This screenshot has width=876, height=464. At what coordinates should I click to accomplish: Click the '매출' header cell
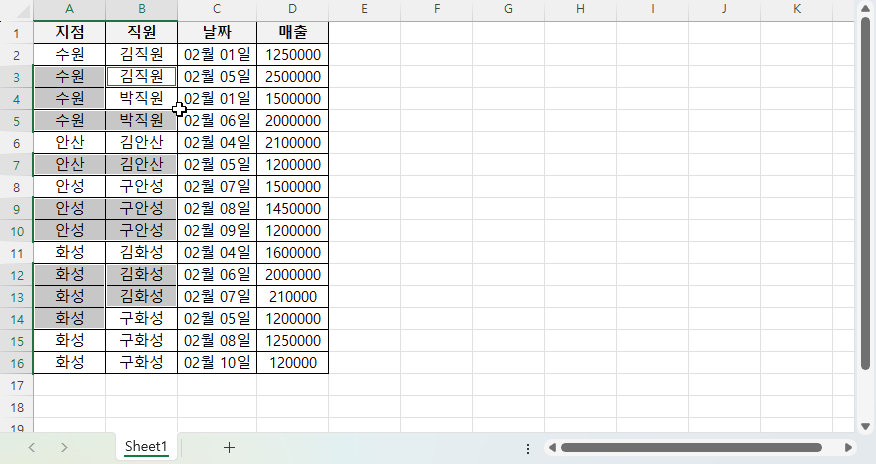click(x=293, y=32)
